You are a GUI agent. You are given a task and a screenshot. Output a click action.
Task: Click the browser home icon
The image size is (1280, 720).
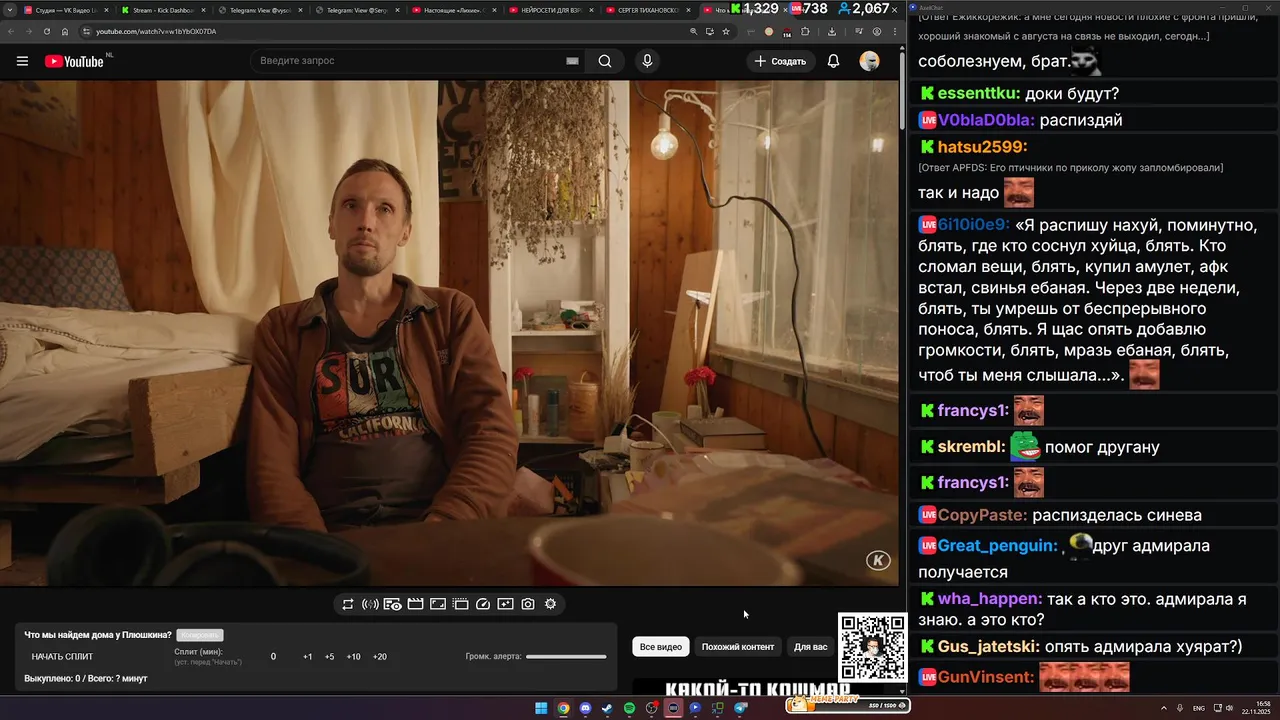65,31
